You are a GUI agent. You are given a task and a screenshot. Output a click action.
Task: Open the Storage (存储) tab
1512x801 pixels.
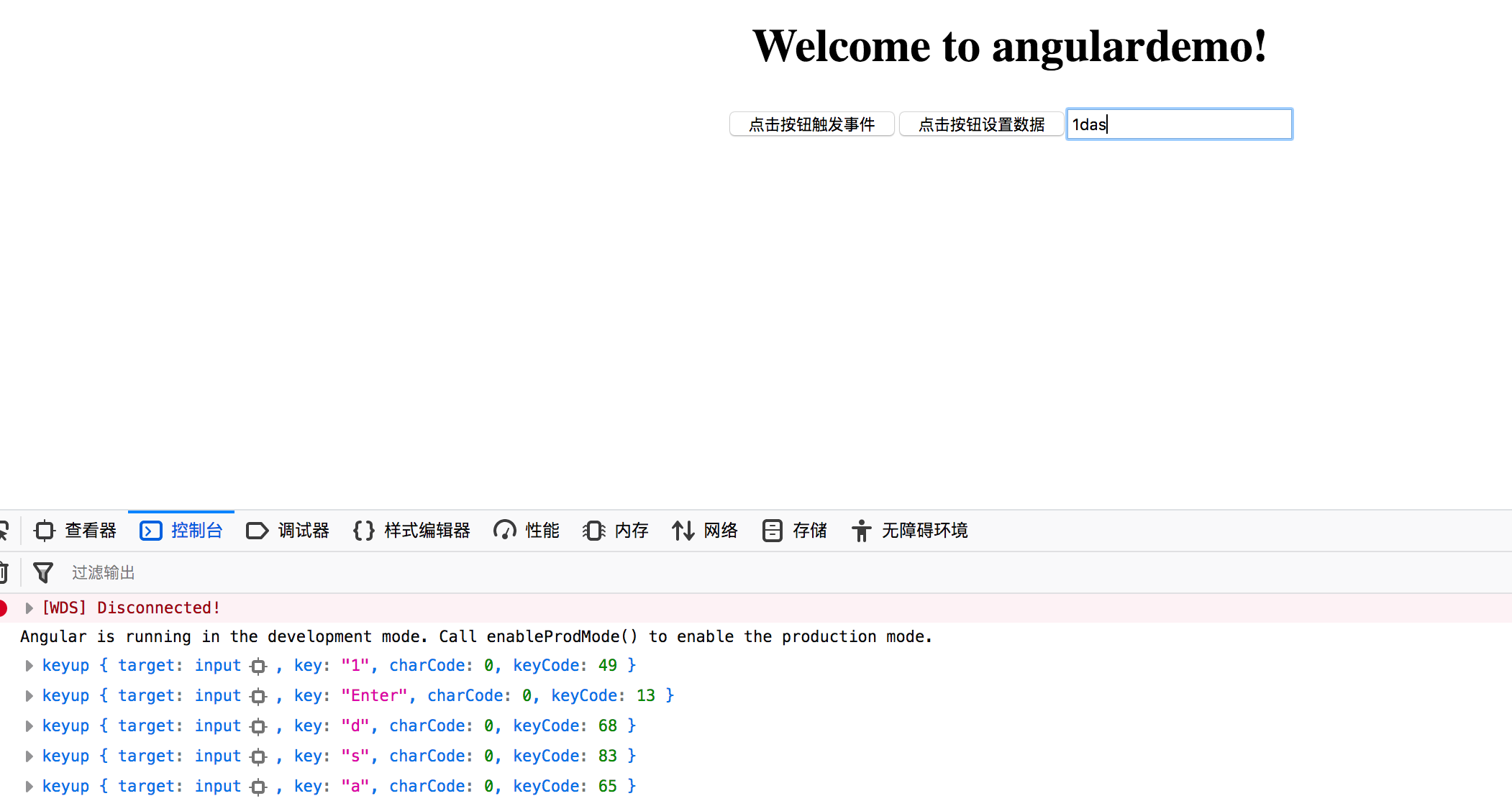click(794, 531)
